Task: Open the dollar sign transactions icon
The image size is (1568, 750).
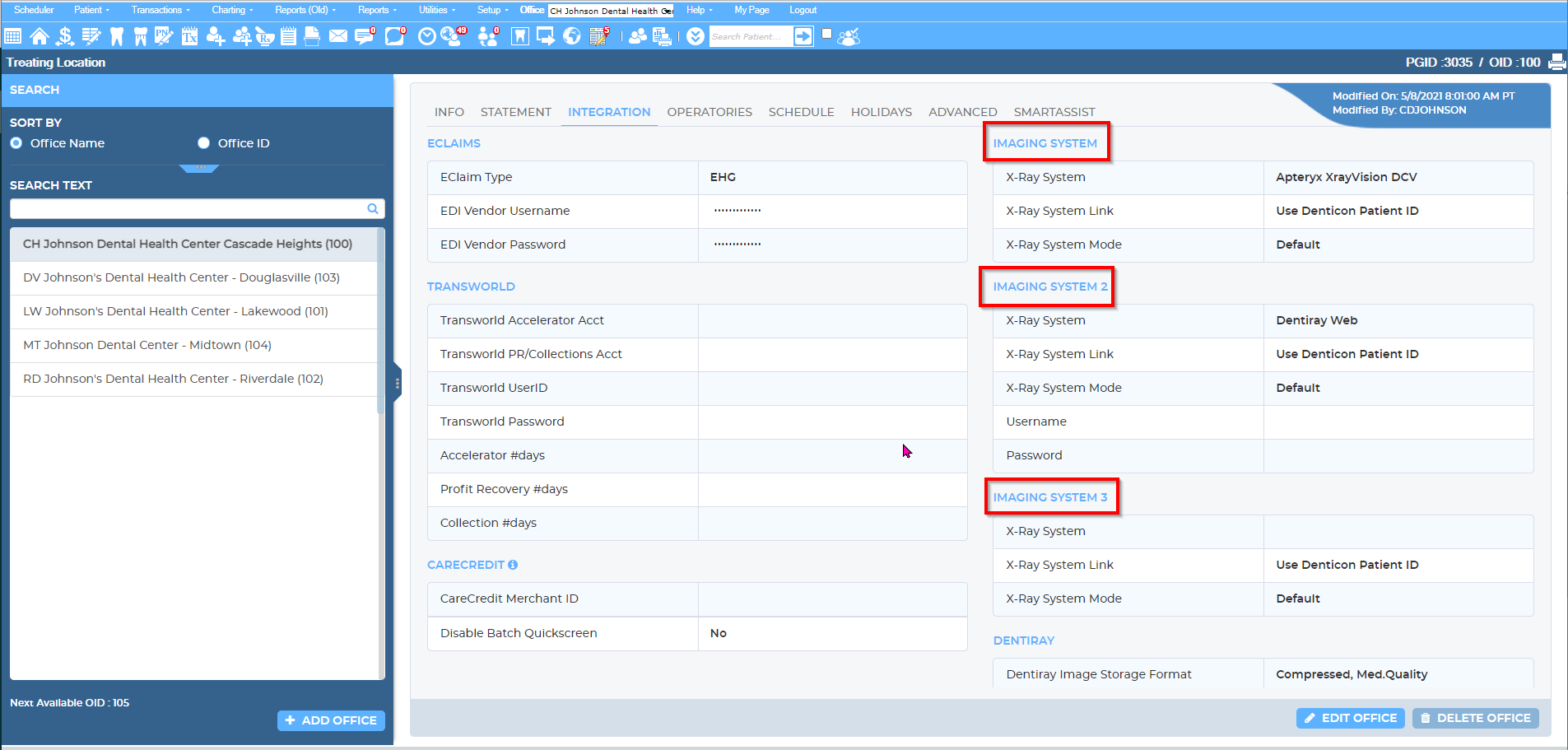Action: (65, 36)
